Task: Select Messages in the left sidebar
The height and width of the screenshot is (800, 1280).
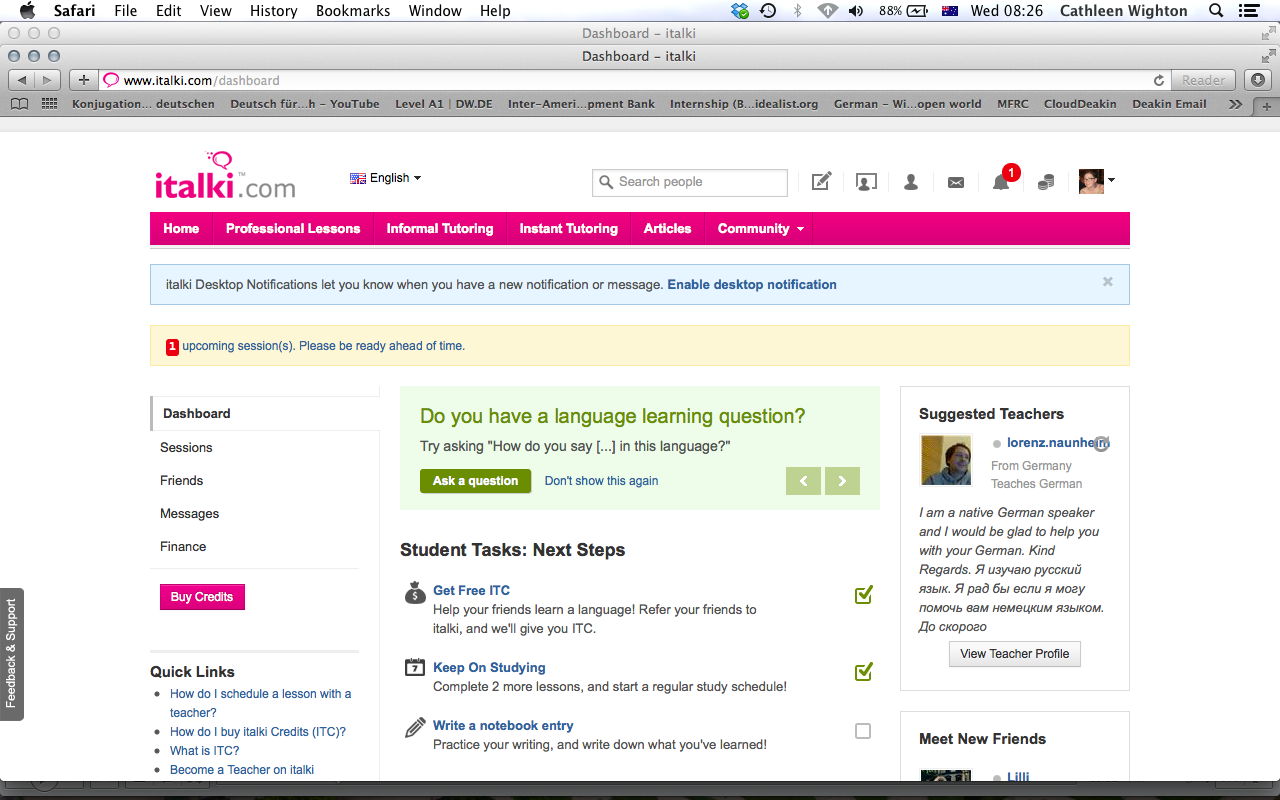Action: pyautogui.click(x=189, y=514)
